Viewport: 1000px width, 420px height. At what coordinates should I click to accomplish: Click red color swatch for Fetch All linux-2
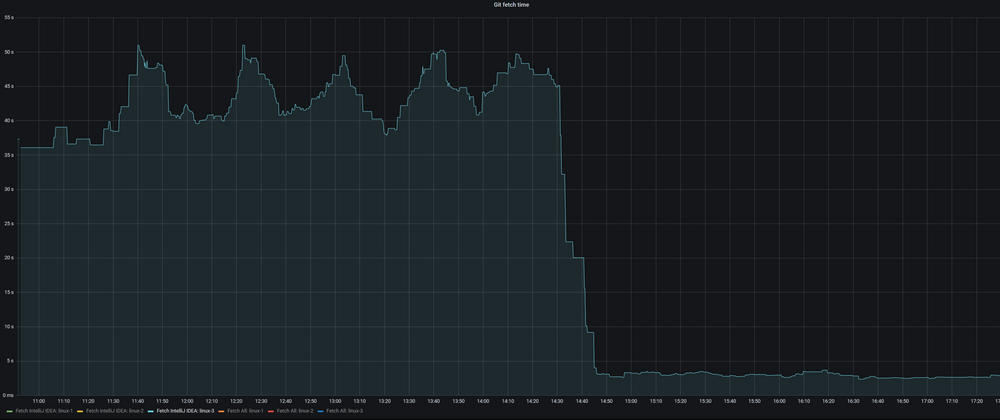(271, 411)
